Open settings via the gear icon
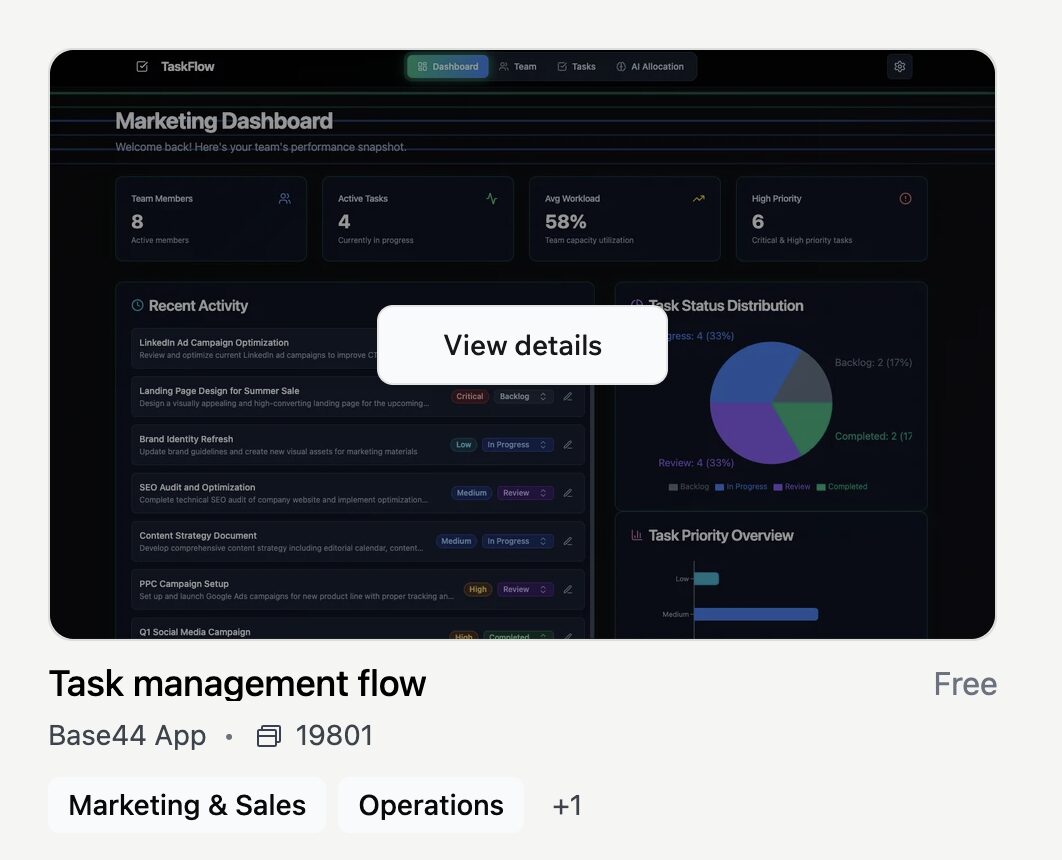 click(899, 67)
